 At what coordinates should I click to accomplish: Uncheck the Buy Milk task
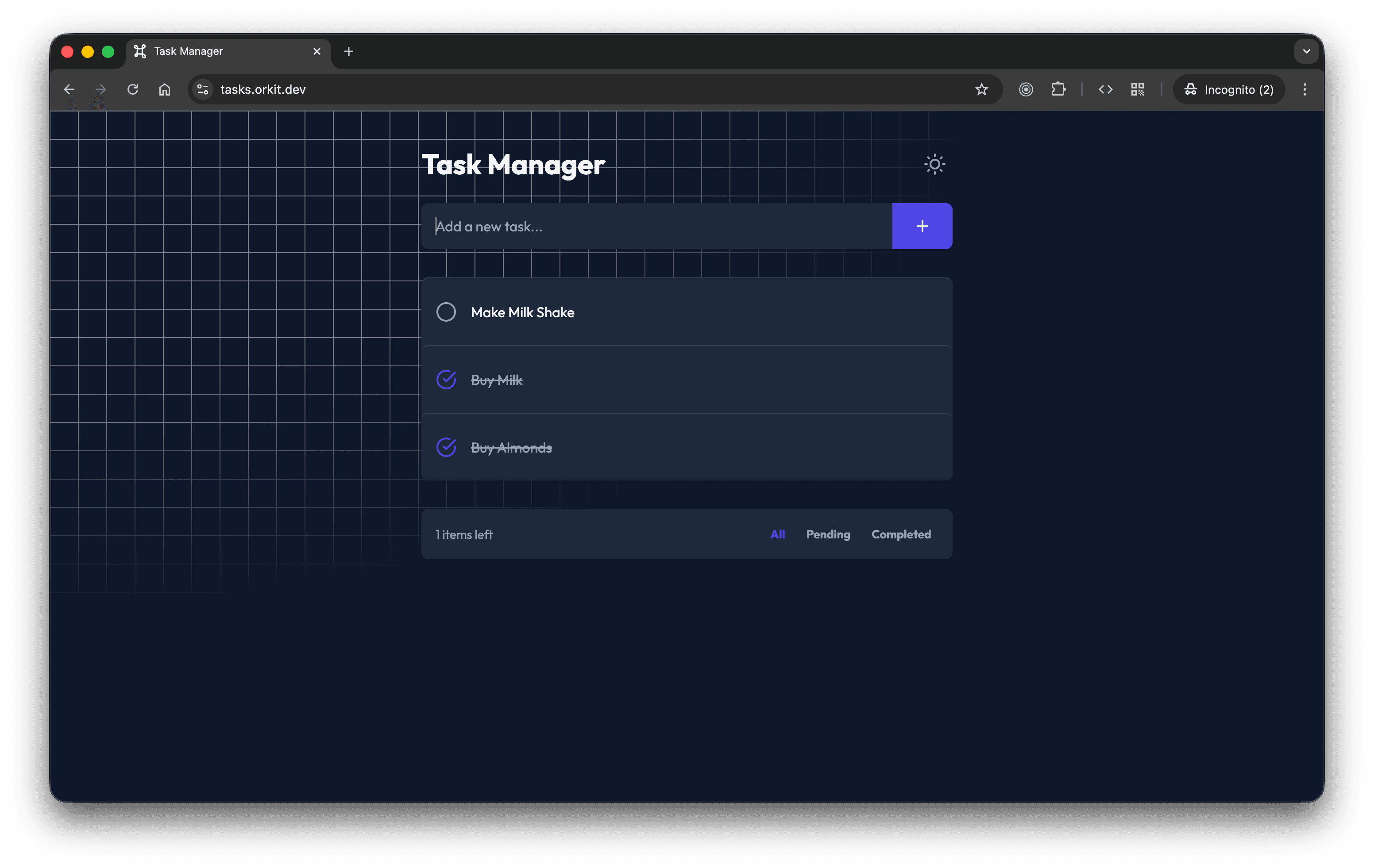coord(446,380)
